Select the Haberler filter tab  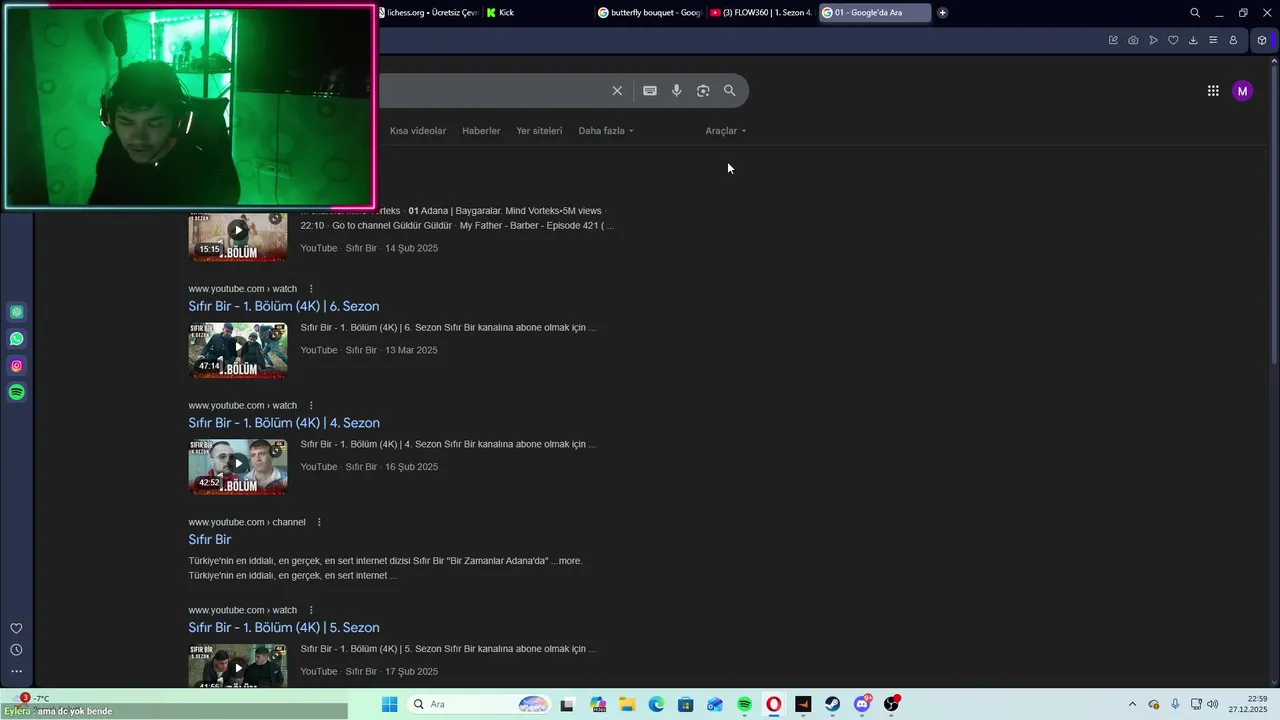tap(481, 131)
